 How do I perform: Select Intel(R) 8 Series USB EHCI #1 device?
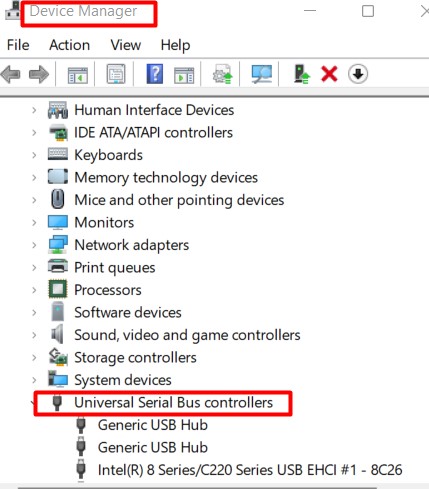[250, 470]
